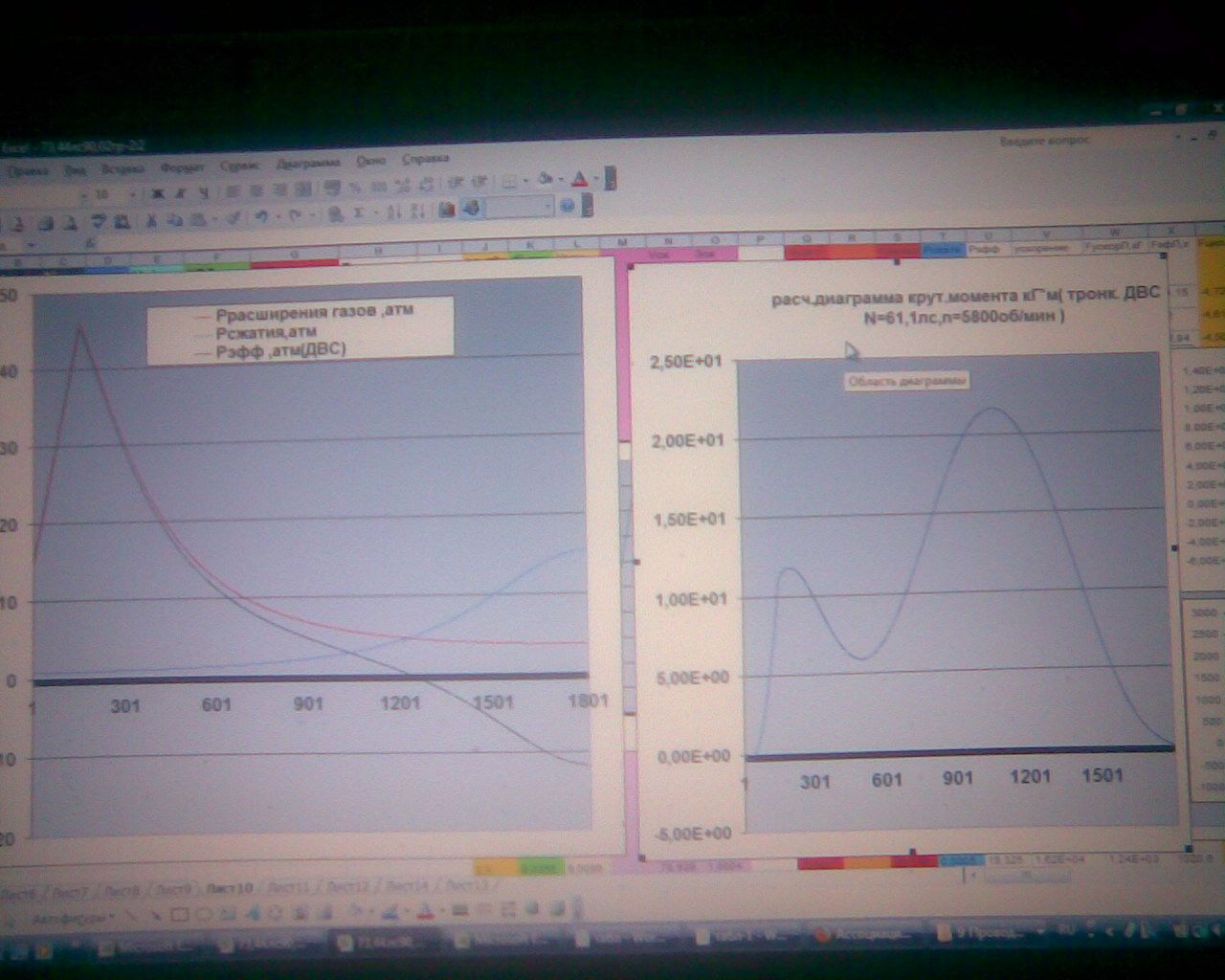Click the Undo arrow icon

[x=261, y=217]
